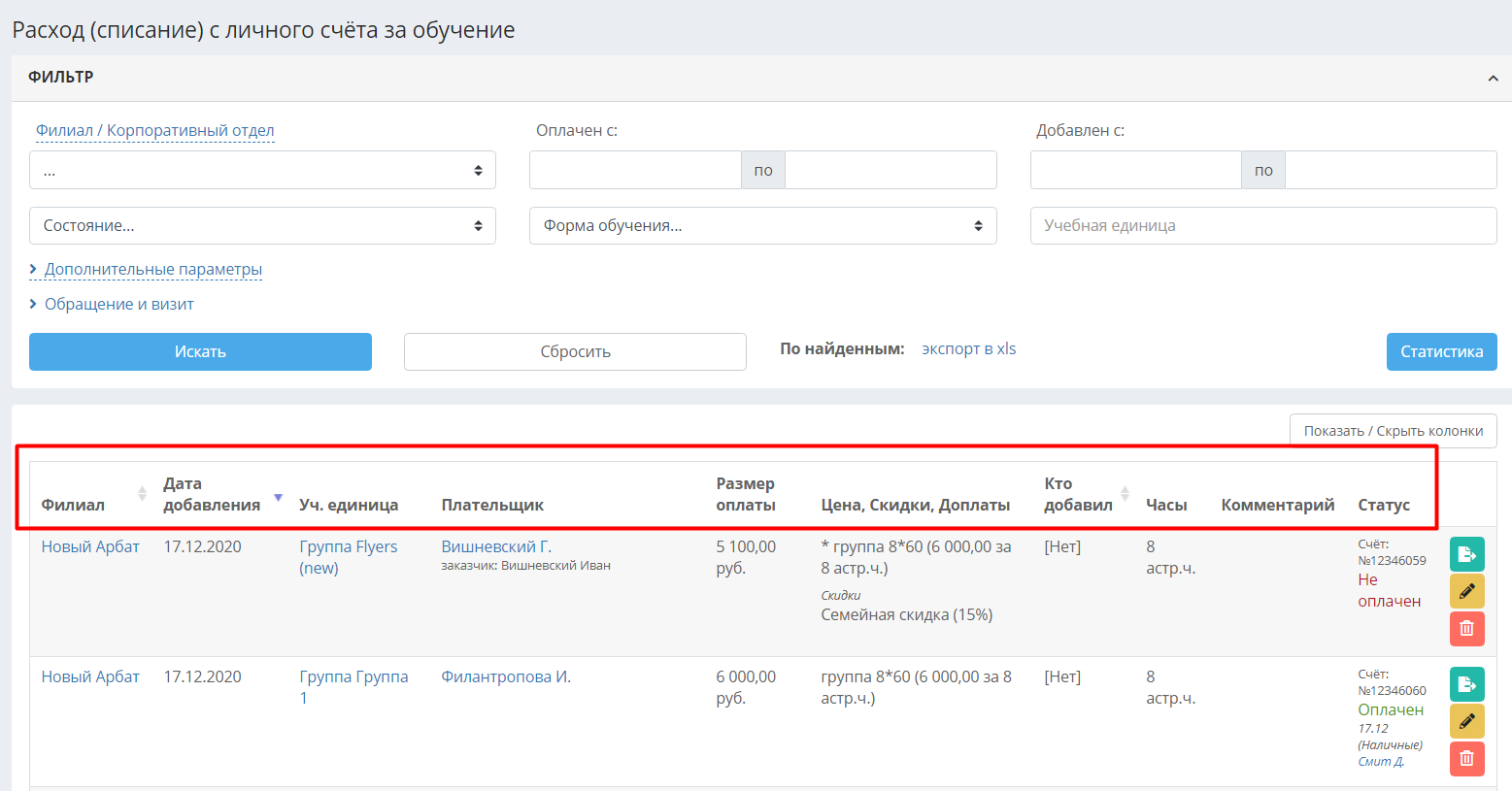This screenshot has height=791, width=1512.
Task: Click Не оплачен status text
Action: pyautogui.click(x=1390, y=590)
